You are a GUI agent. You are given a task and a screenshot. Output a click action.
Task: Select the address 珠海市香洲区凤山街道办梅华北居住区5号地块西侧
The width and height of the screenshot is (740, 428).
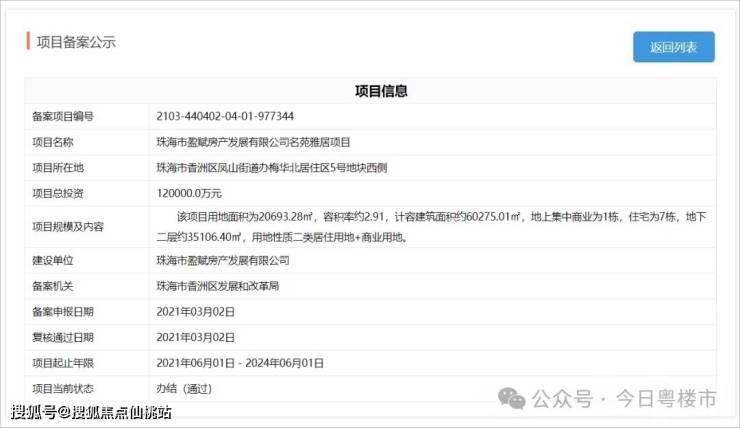(x=272, y=168)
